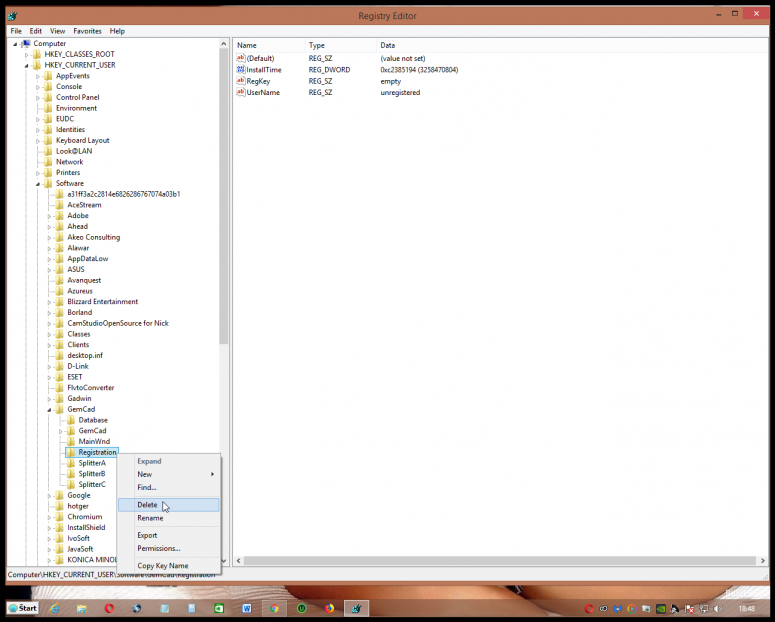Click the tree pane scroll-up arrow
This screenshot has width=775, height=622.
coord(223,44)
